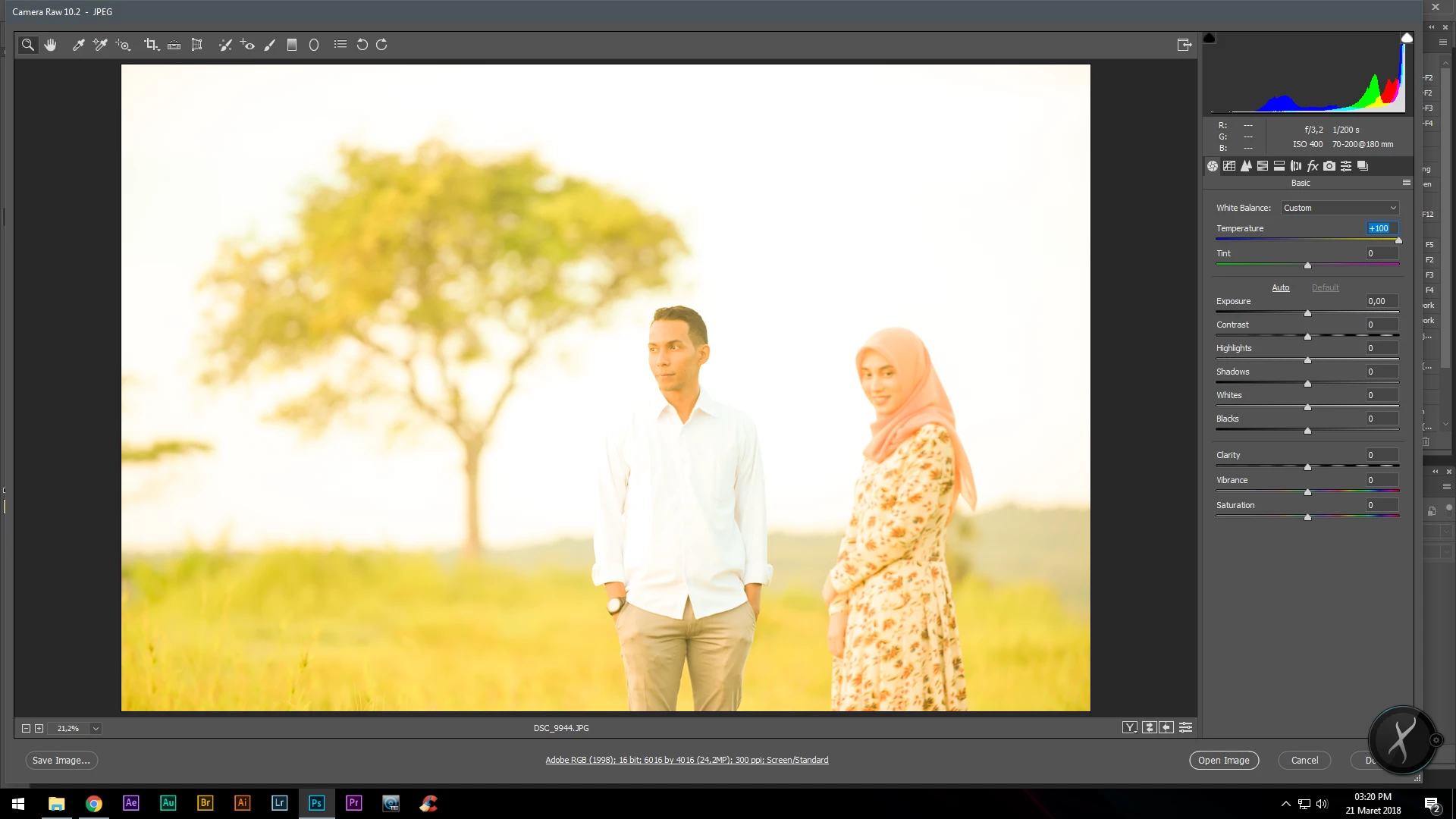Viewport: 1456px width, 819px height.
Task: Select the Spot Removal tool
Action: tap(225, 45)
